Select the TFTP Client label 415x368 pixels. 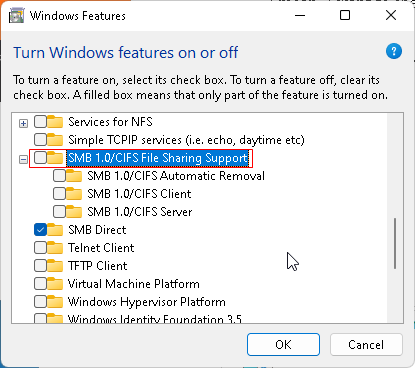pyautogui.click(x=98, y=266)
